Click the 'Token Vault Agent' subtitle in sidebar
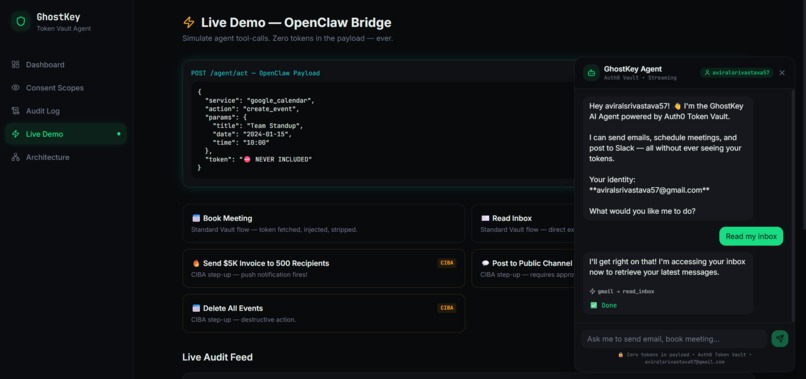Screen dimensions: 806x379 pyautogui.click(x=64, y=29)
